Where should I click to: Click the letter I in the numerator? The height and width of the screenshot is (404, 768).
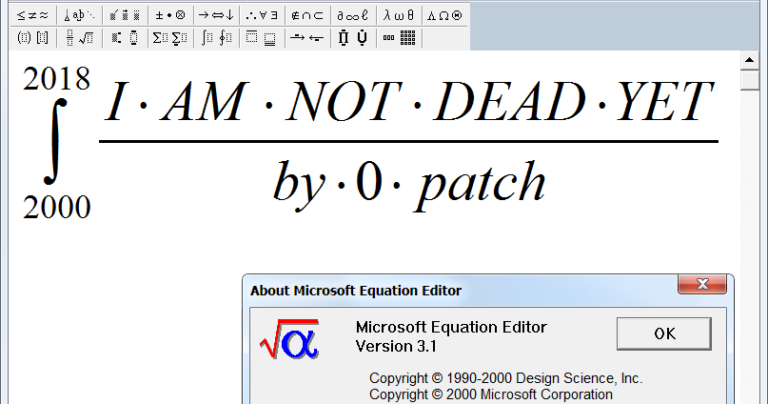coord(116,101)
